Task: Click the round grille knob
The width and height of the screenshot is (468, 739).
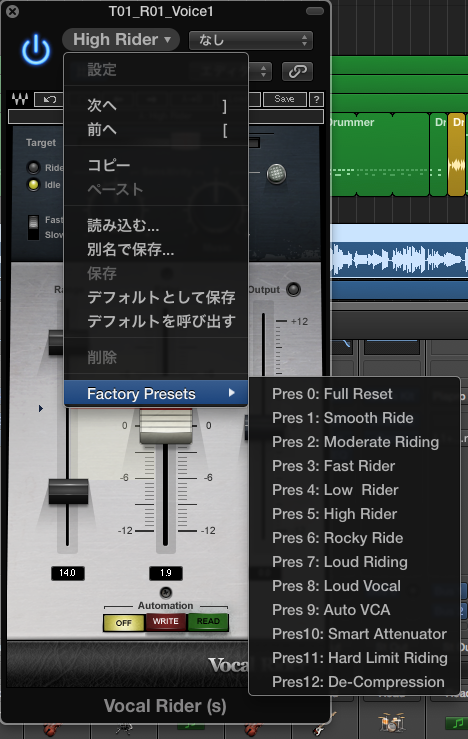Action: (276, 174)
